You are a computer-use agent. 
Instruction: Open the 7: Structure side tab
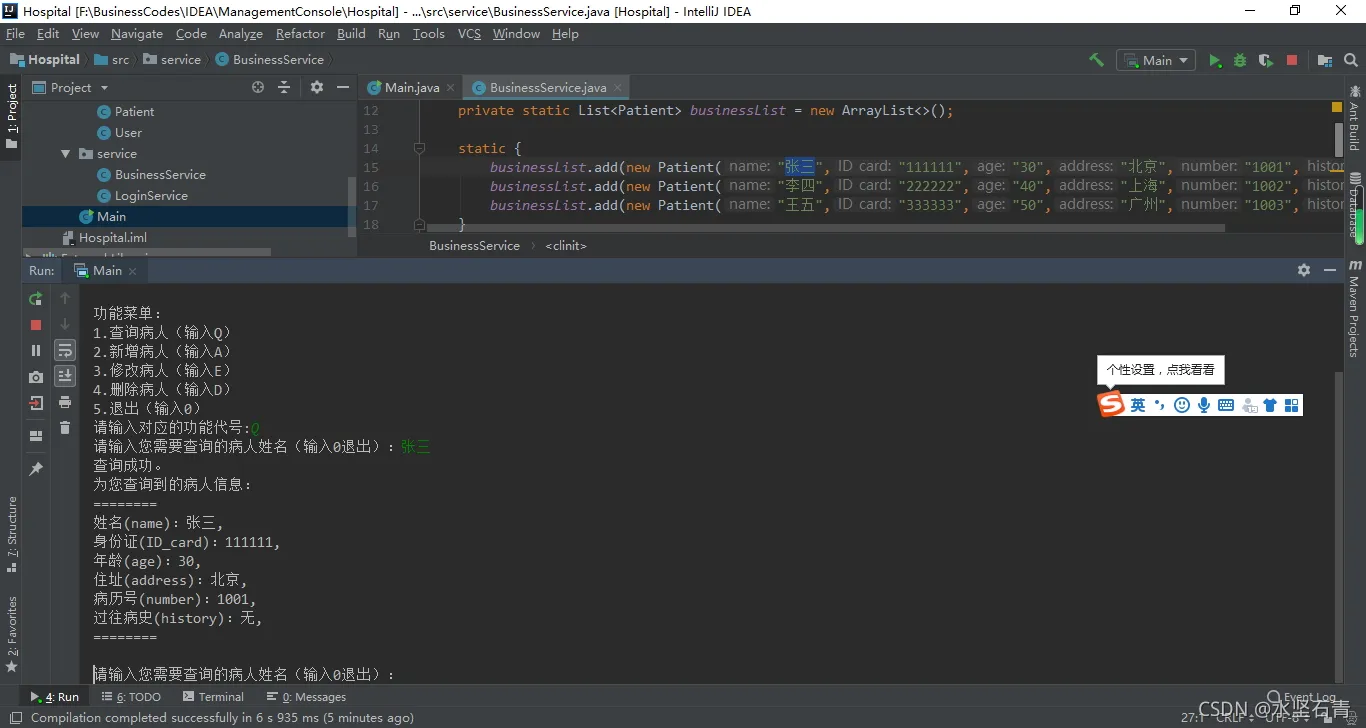pyautogui.click(x=11, y=535)
